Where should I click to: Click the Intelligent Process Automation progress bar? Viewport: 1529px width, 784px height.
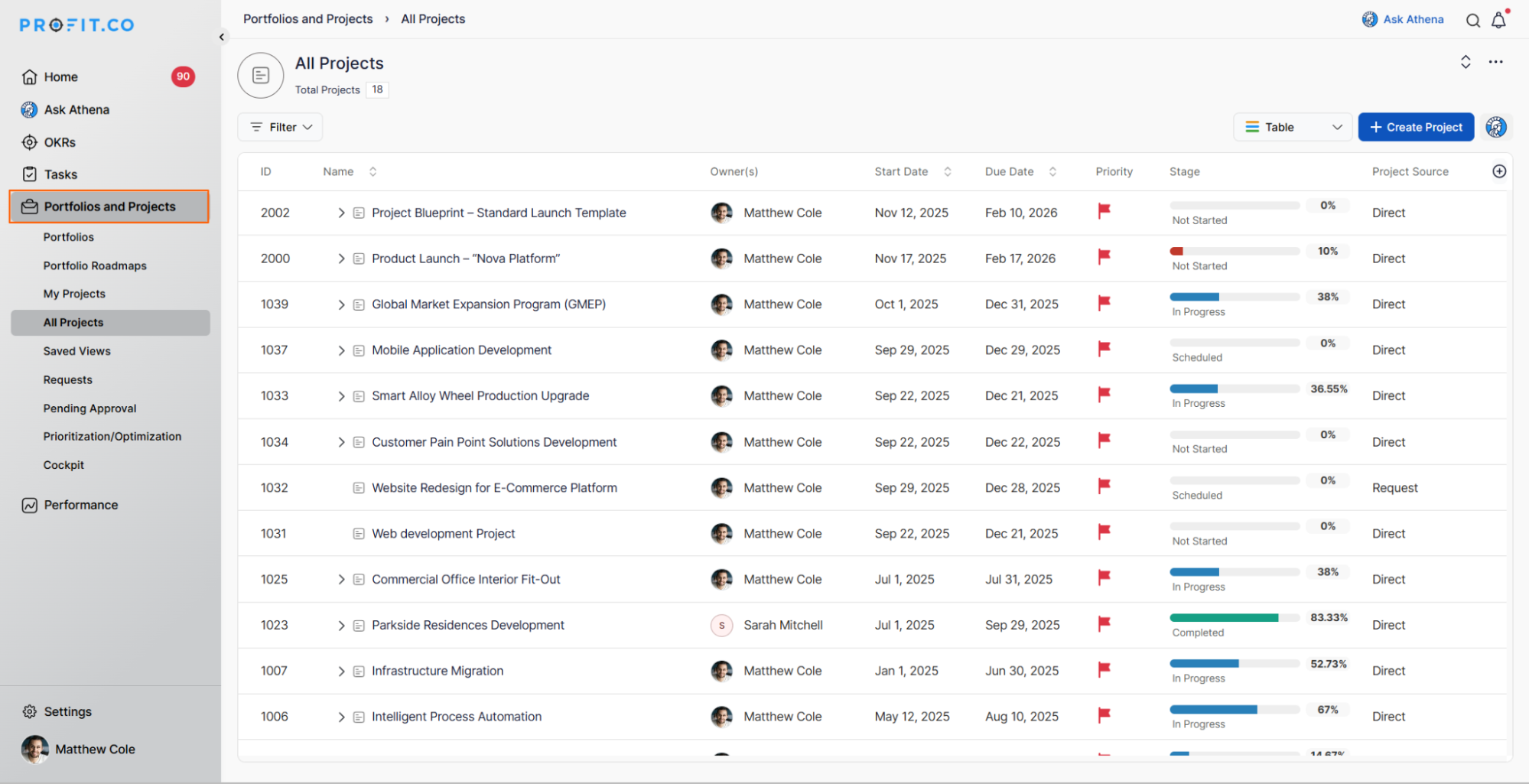tap(1234, 709)
